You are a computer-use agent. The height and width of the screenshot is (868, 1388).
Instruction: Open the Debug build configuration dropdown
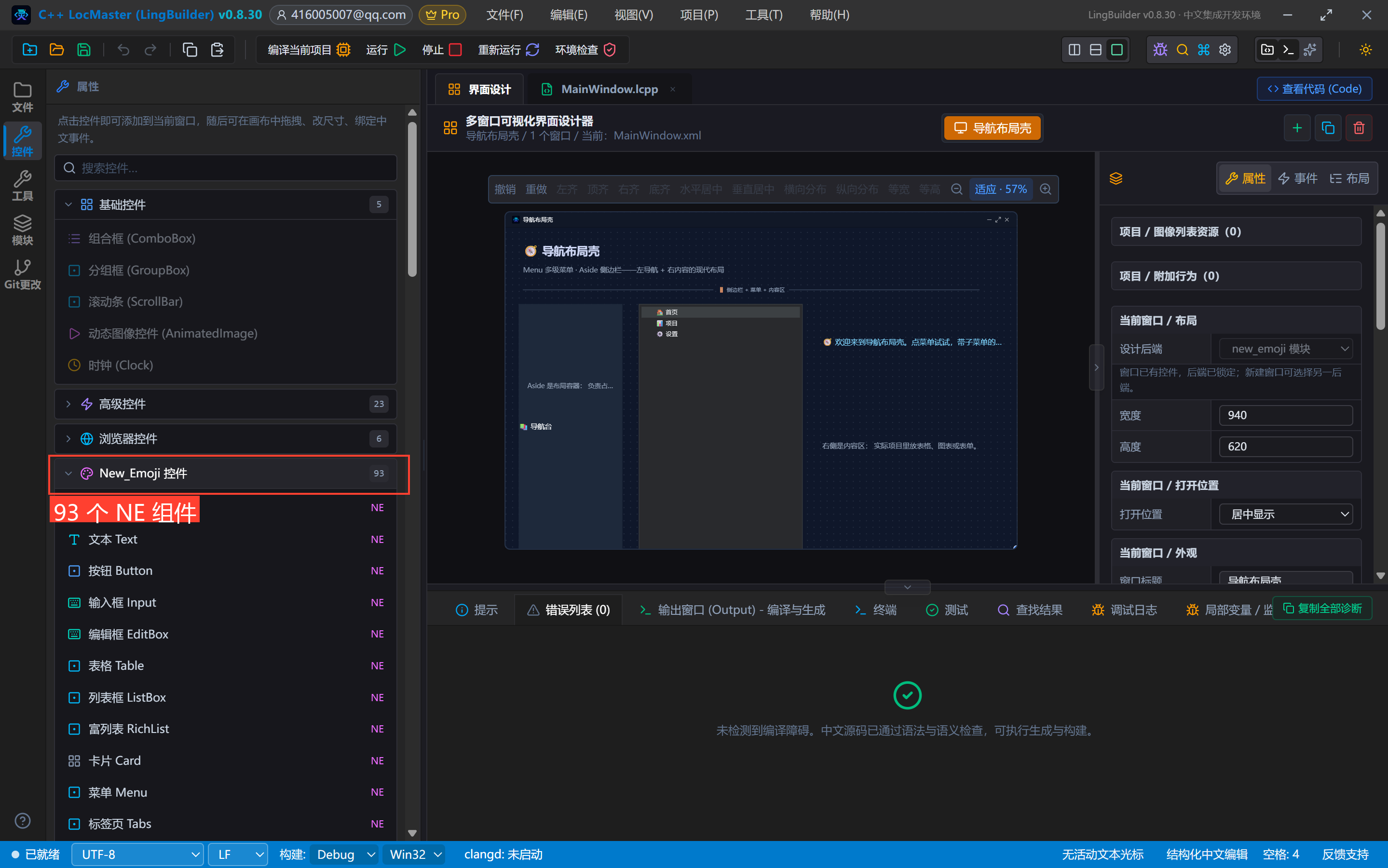(344, 854)
